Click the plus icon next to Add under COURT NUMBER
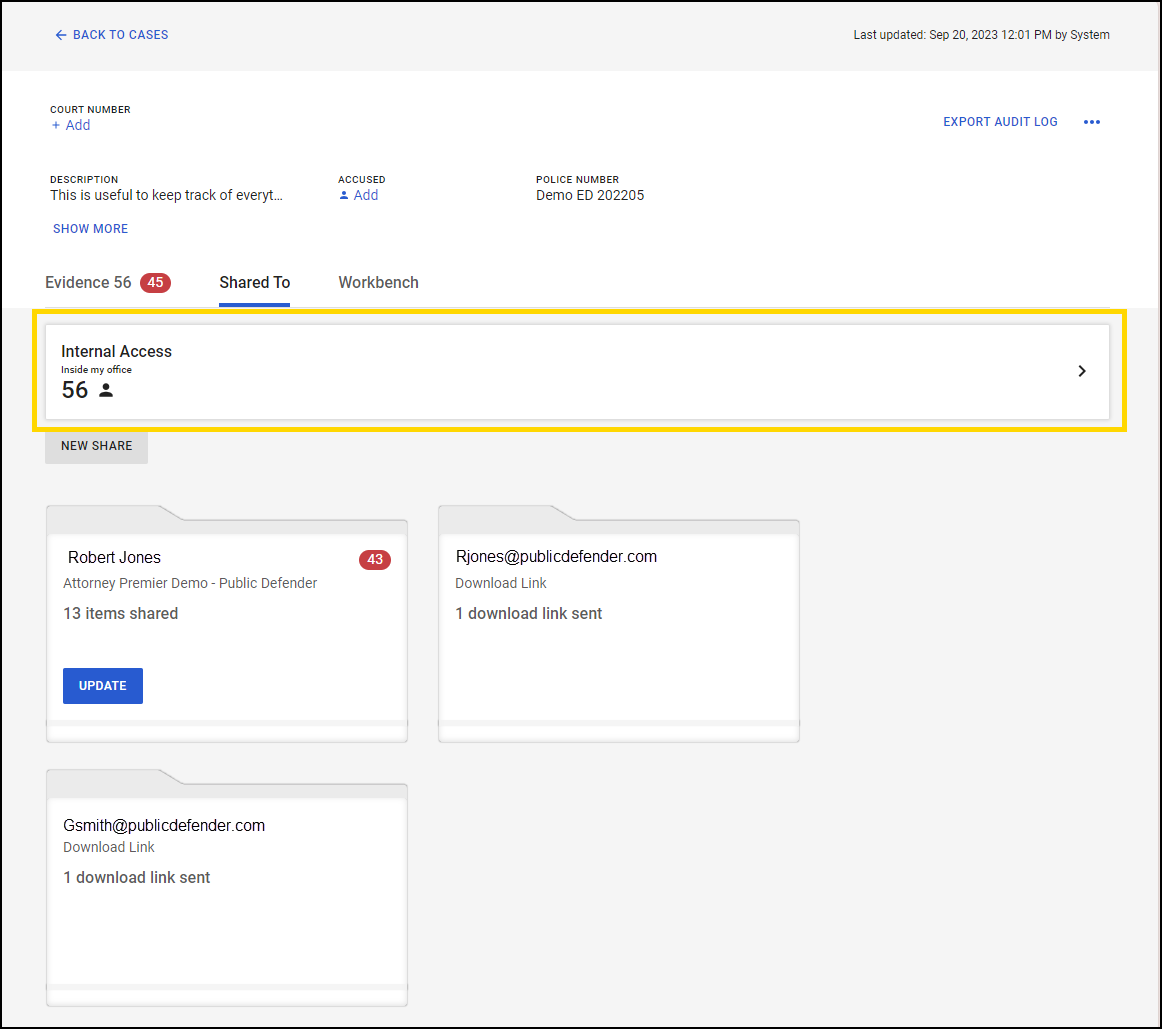 pyautogui.click(x=54, y=125)
